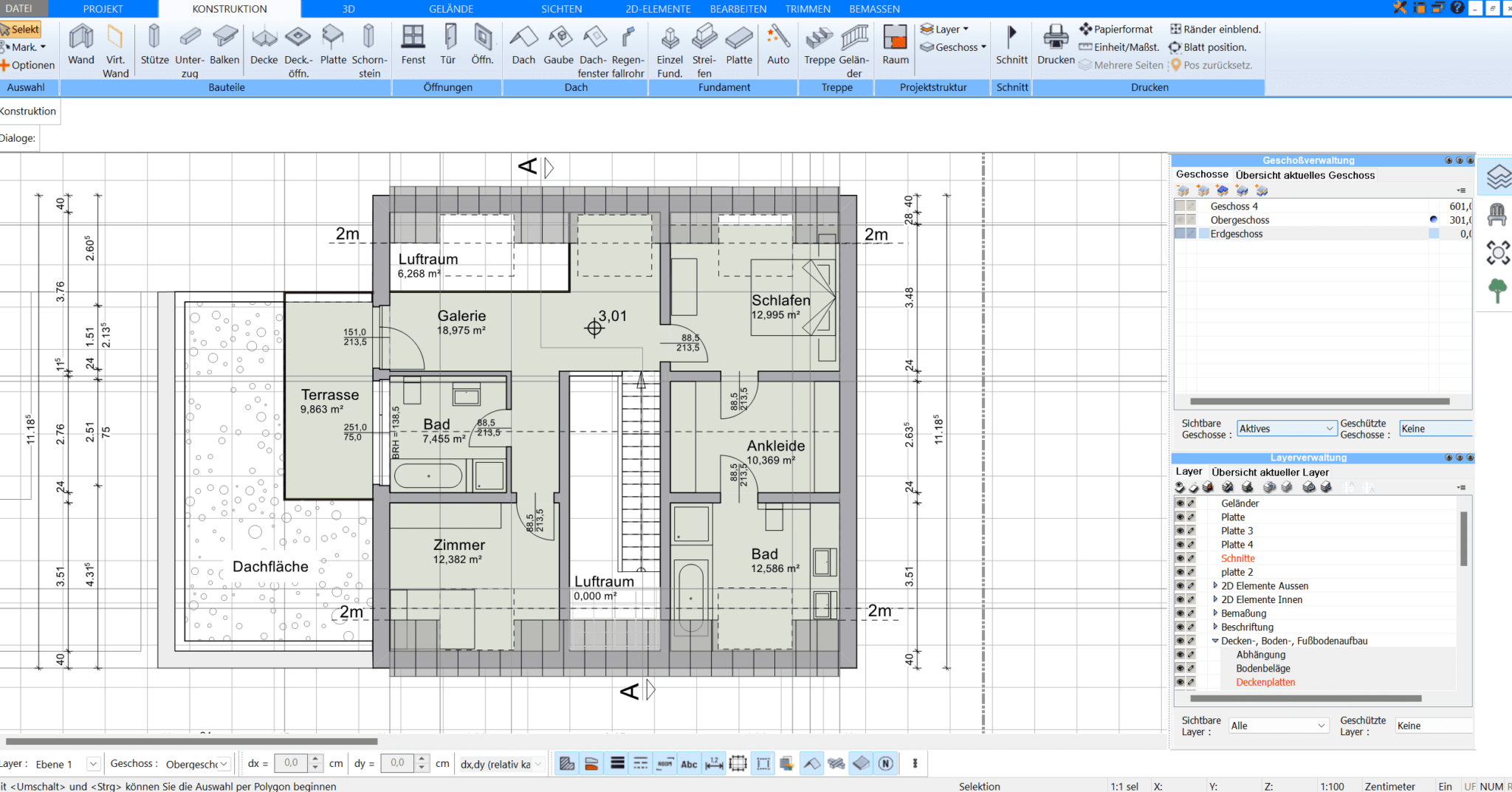Open the Sichtbare Layer Alle dropdown
Image resolution: width=1512 pixels, height=792 pixels.
pos(1278,726)
